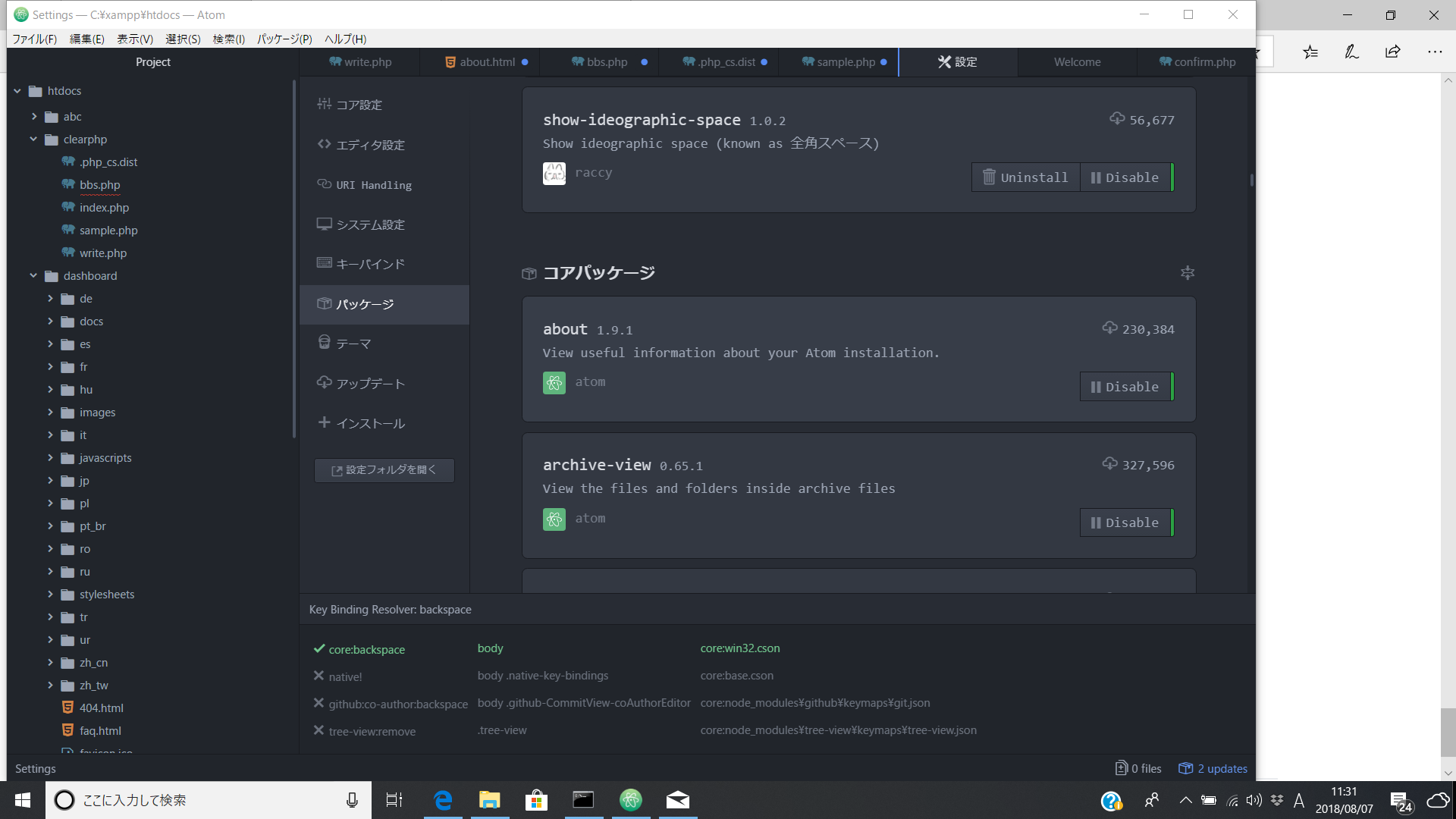Click taskbar search input field

pos(209,800)
